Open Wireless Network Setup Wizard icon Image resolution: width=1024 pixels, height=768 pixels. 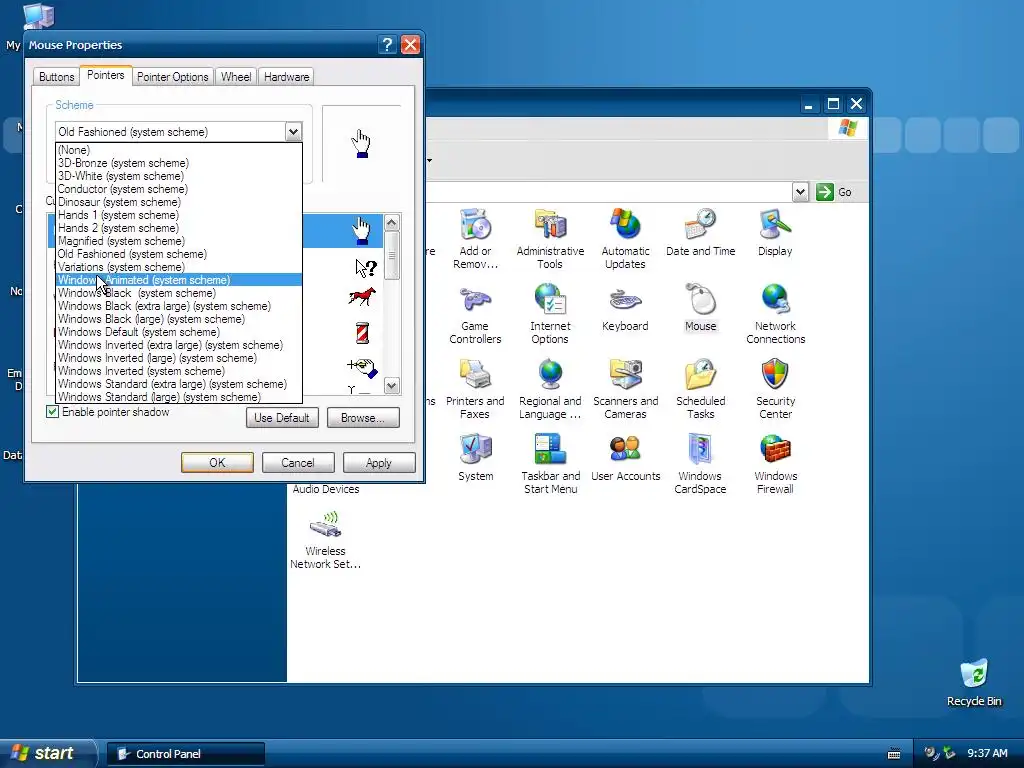click(325, 539)
